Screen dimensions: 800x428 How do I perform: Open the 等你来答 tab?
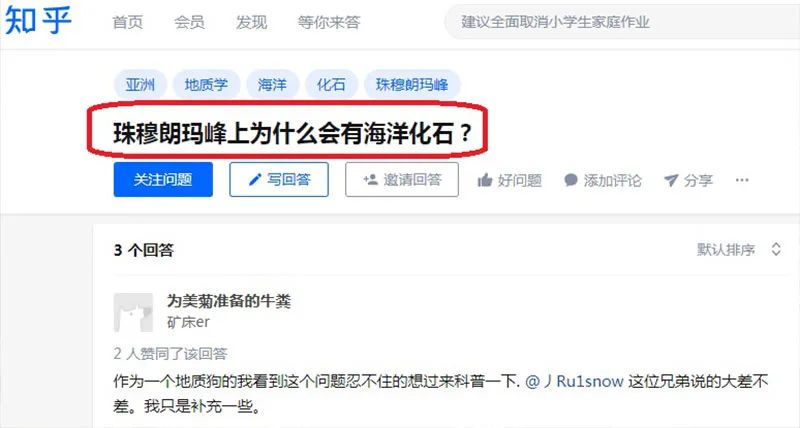[x=329, y=22]
